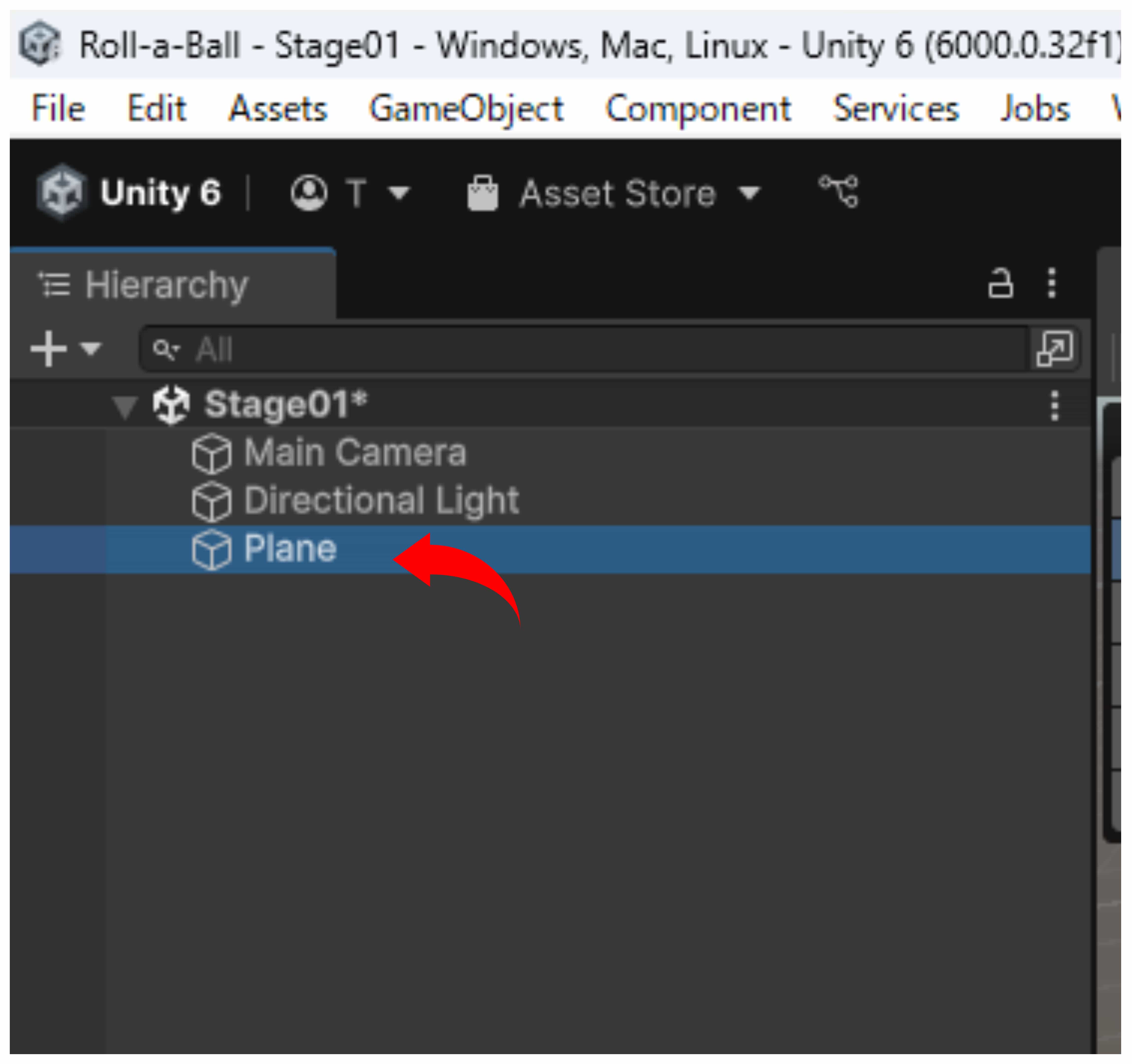The width and height of the screenshot is (1132, 1064).
Task: Expand the Asset Store dropdown arrow
Action: click(749, 193)
